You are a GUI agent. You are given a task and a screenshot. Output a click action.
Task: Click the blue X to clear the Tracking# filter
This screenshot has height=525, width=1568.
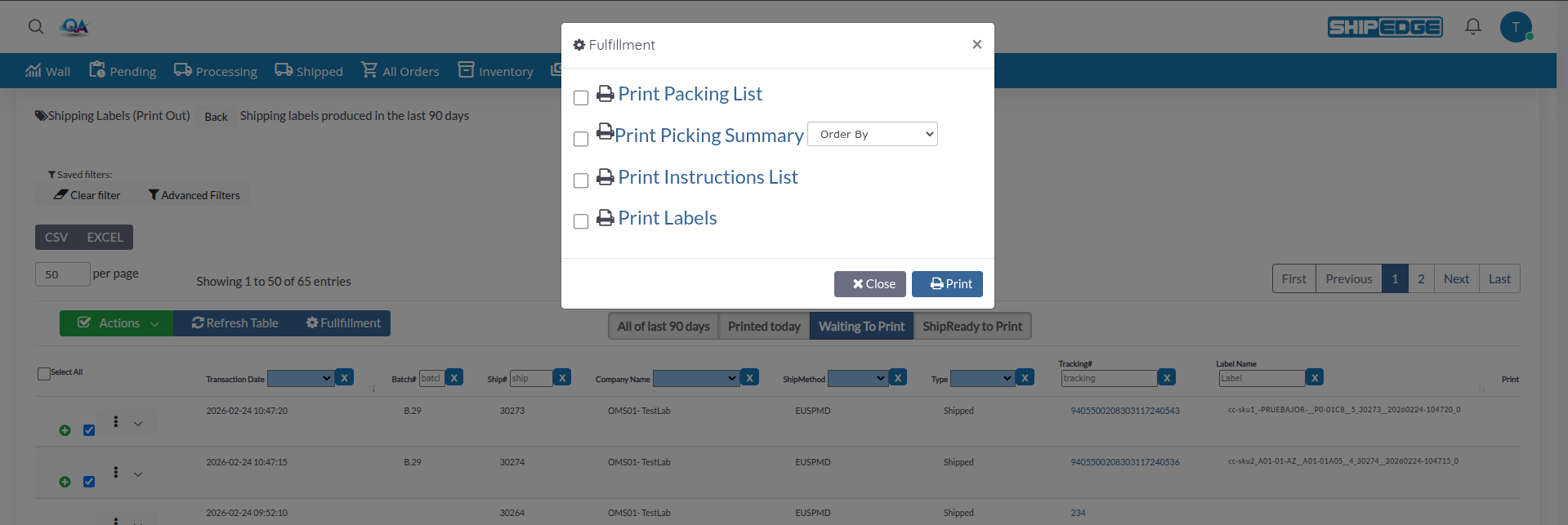pos(1166,377)
